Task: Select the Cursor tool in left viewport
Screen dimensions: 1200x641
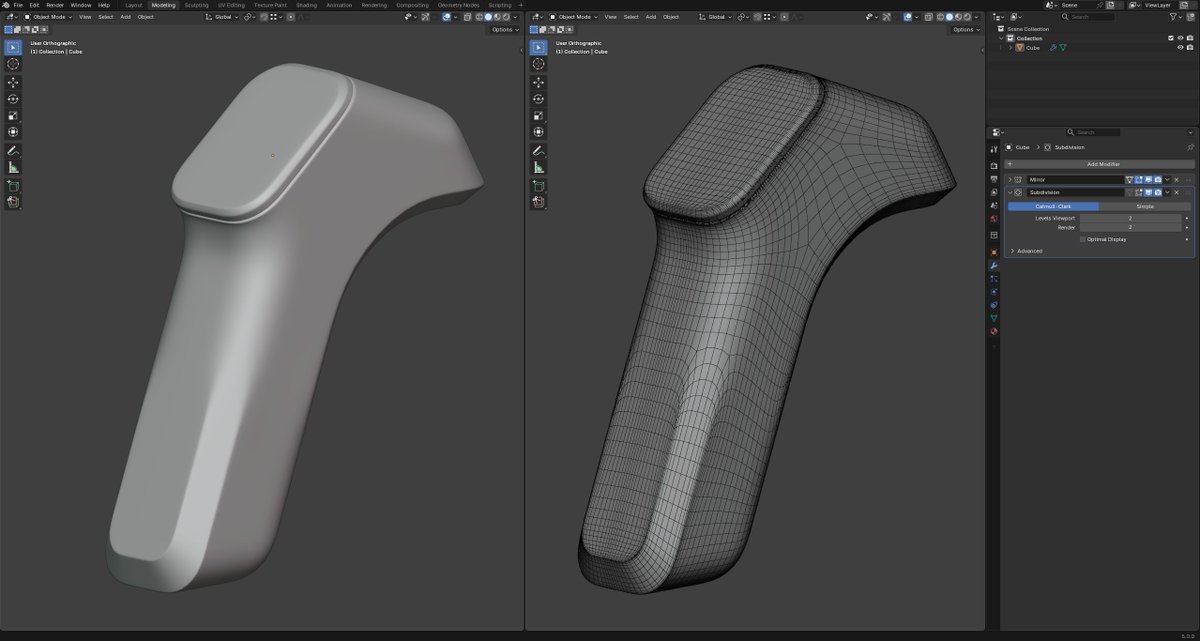Action: [12, 64]
